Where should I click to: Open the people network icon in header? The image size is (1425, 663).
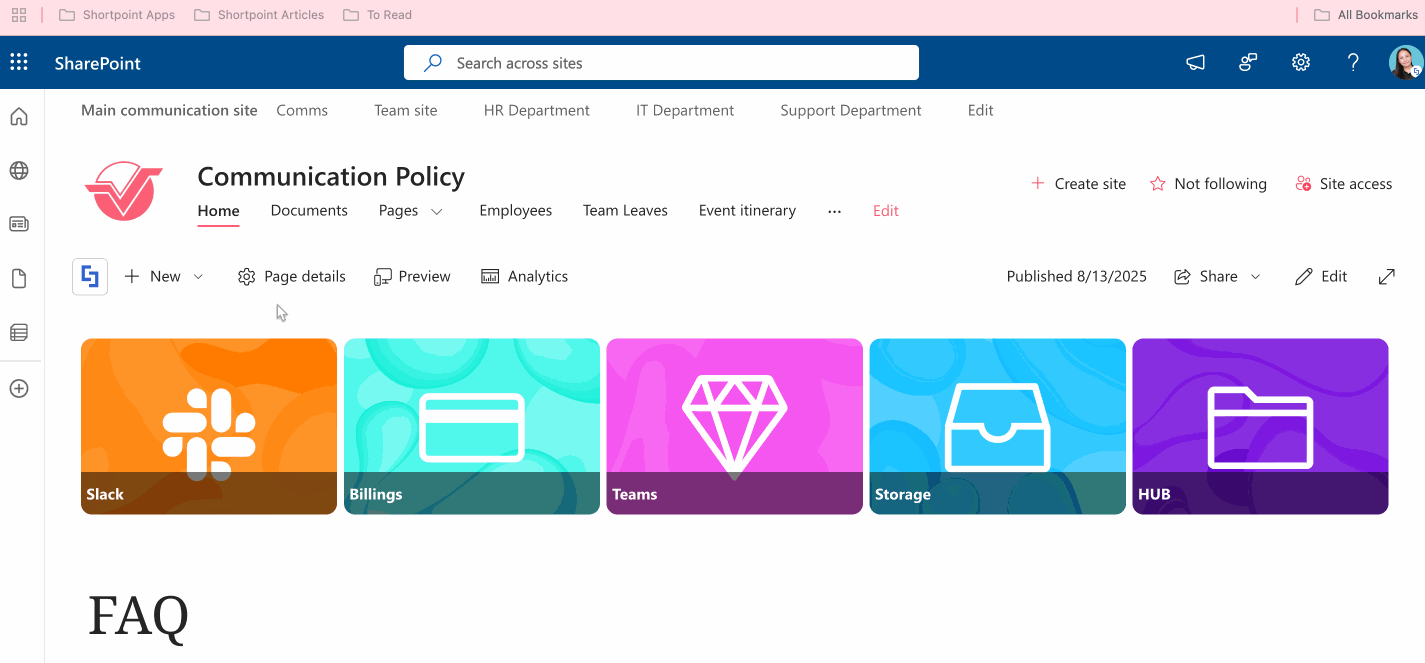(1248, 62)
